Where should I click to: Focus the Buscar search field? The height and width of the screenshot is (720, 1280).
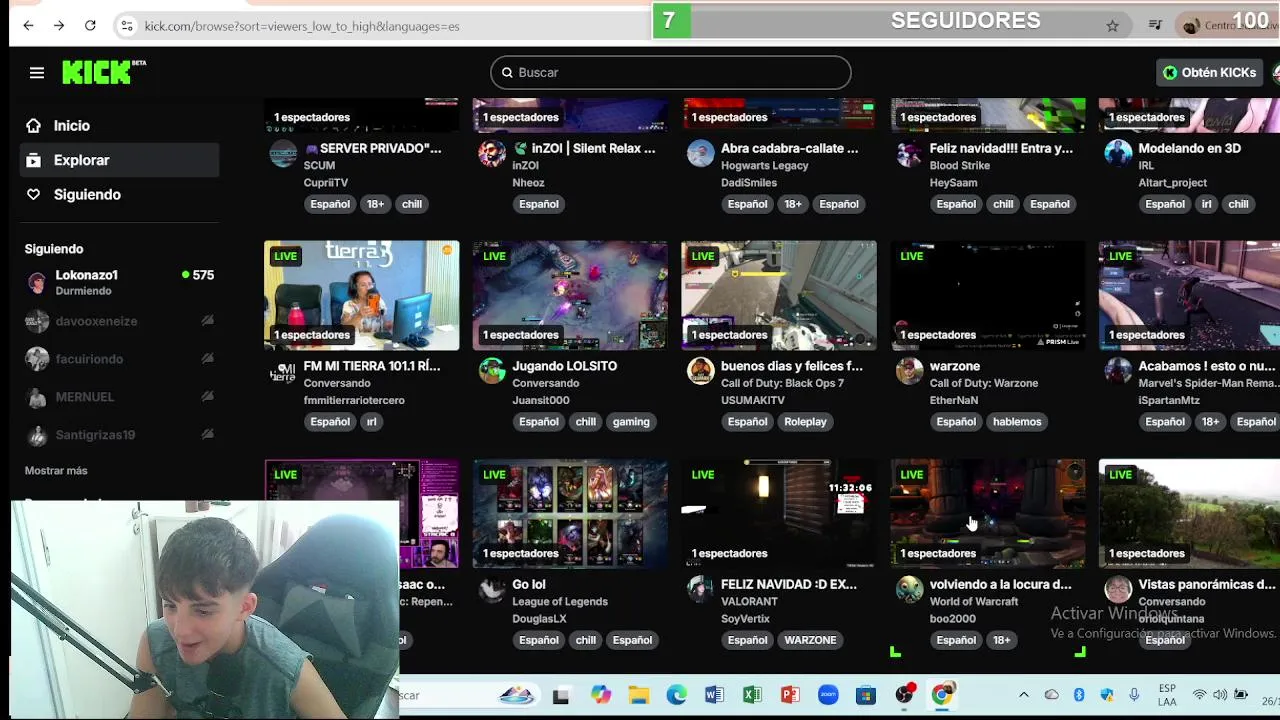(671, 72)
